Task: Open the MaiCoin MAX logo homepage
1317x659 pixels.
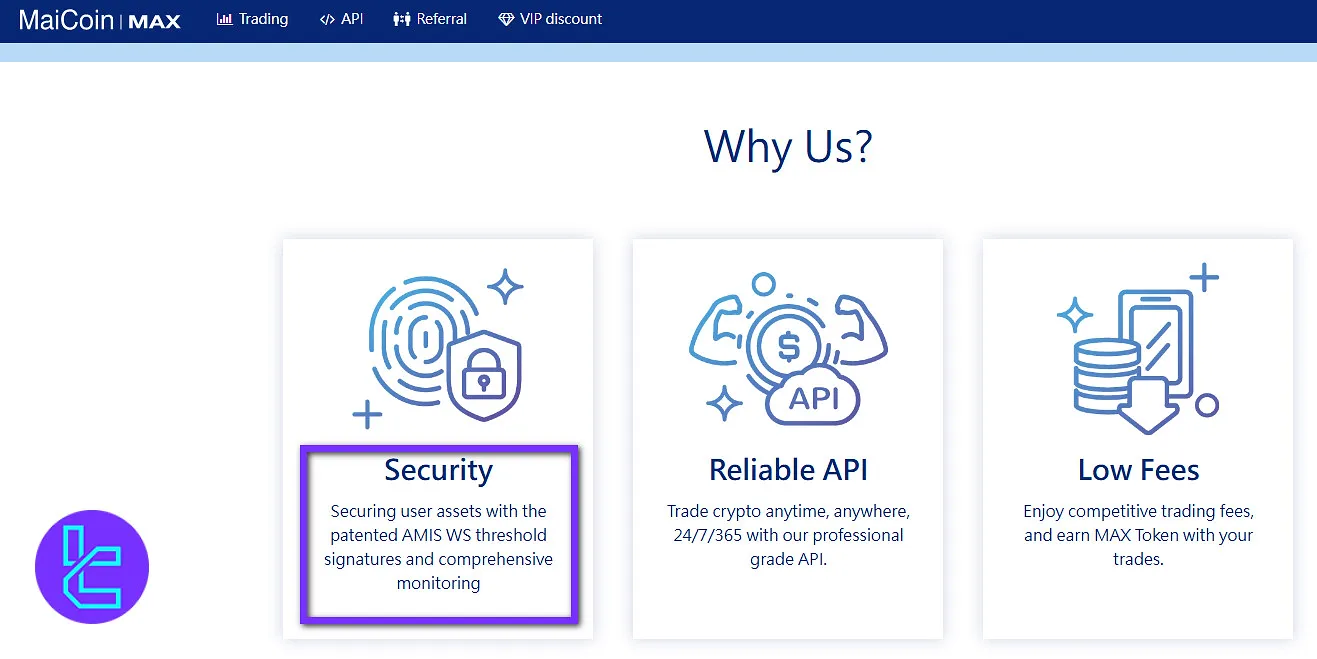Action: (x=100, y=19)
